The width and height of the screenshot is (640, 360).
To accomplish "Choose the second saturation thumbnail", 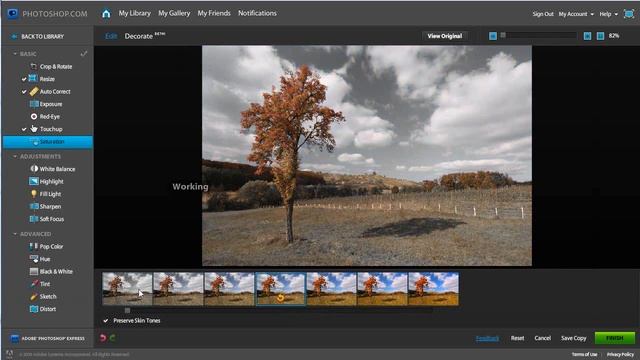I will [x=178, y=289].
